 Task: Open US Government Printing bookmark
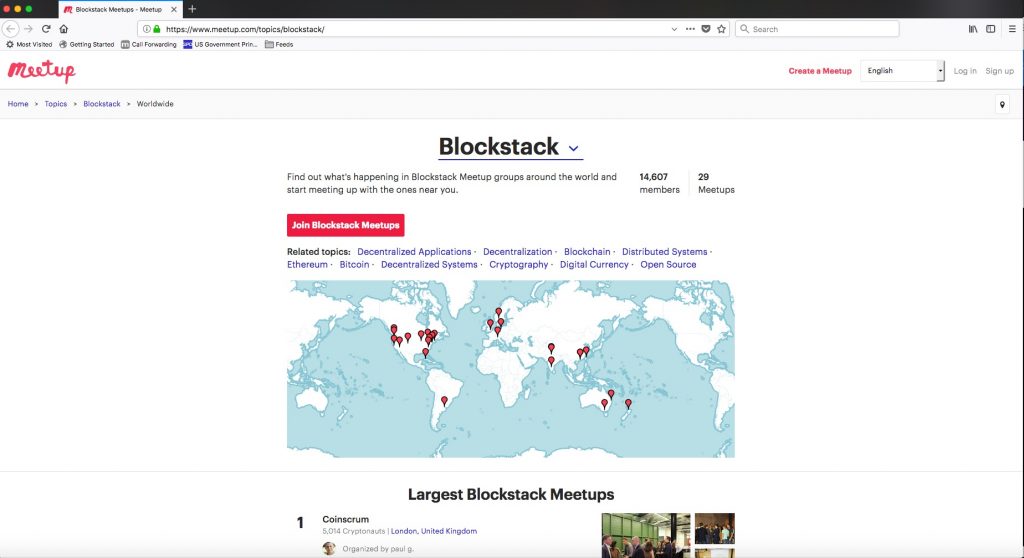coord(221,44)
